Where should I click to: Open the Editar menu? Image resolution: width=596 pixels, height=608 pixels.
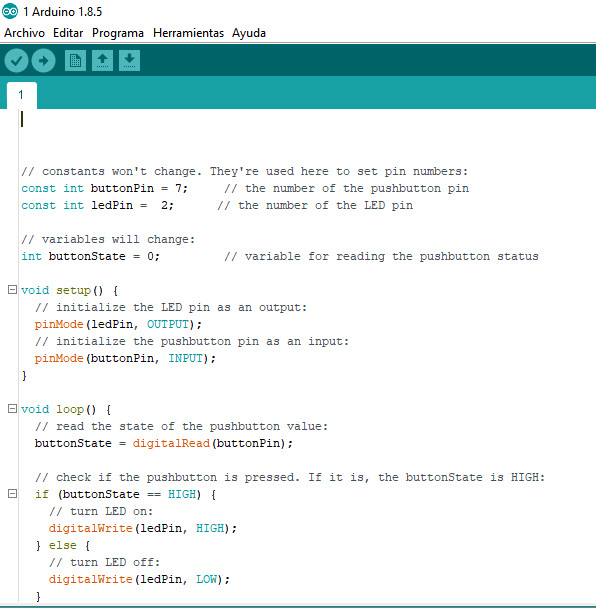click(x=68, y=33)
